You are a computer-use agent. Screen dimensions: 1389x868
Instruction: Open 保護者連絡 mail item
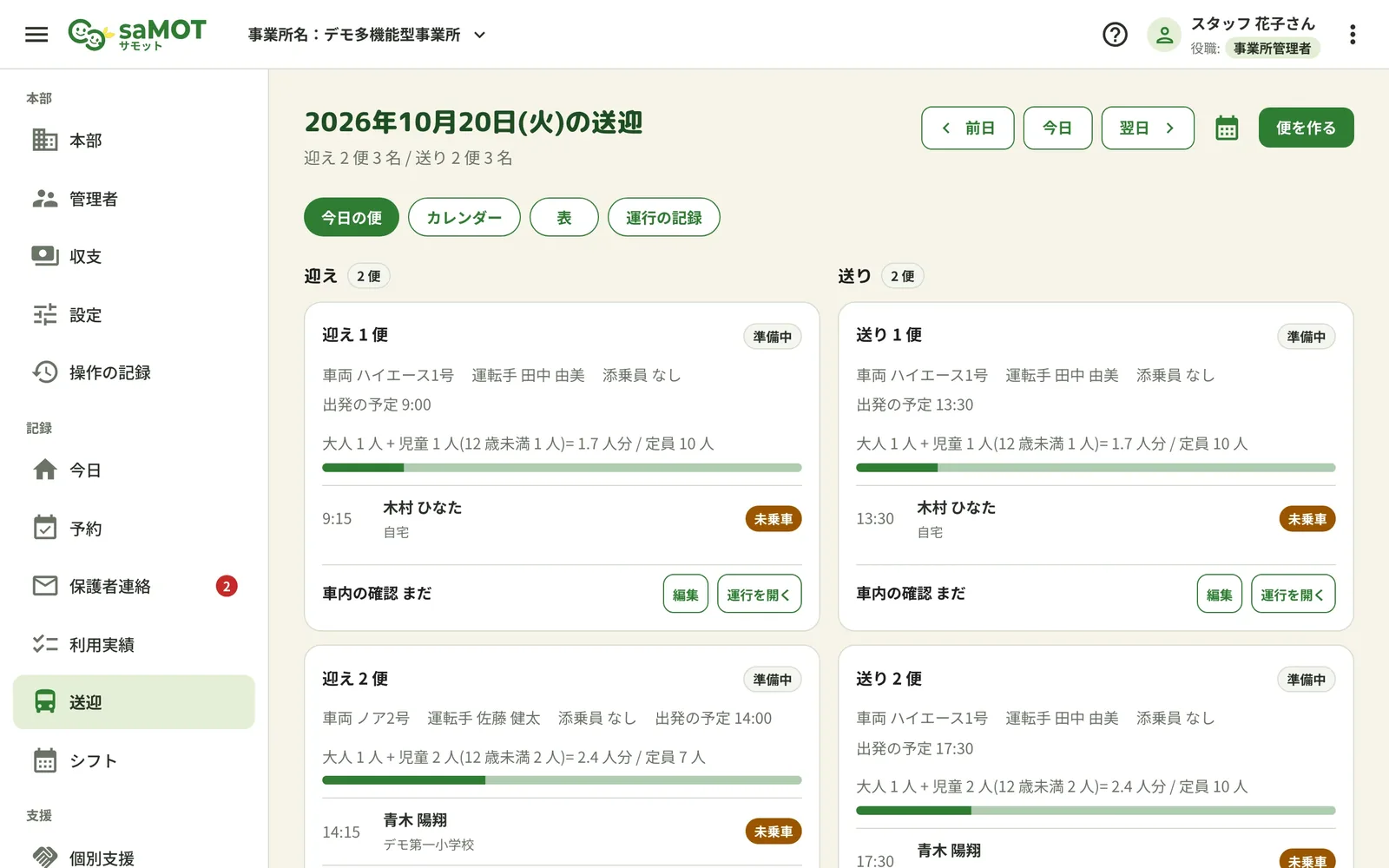click(x=134, y=586)
